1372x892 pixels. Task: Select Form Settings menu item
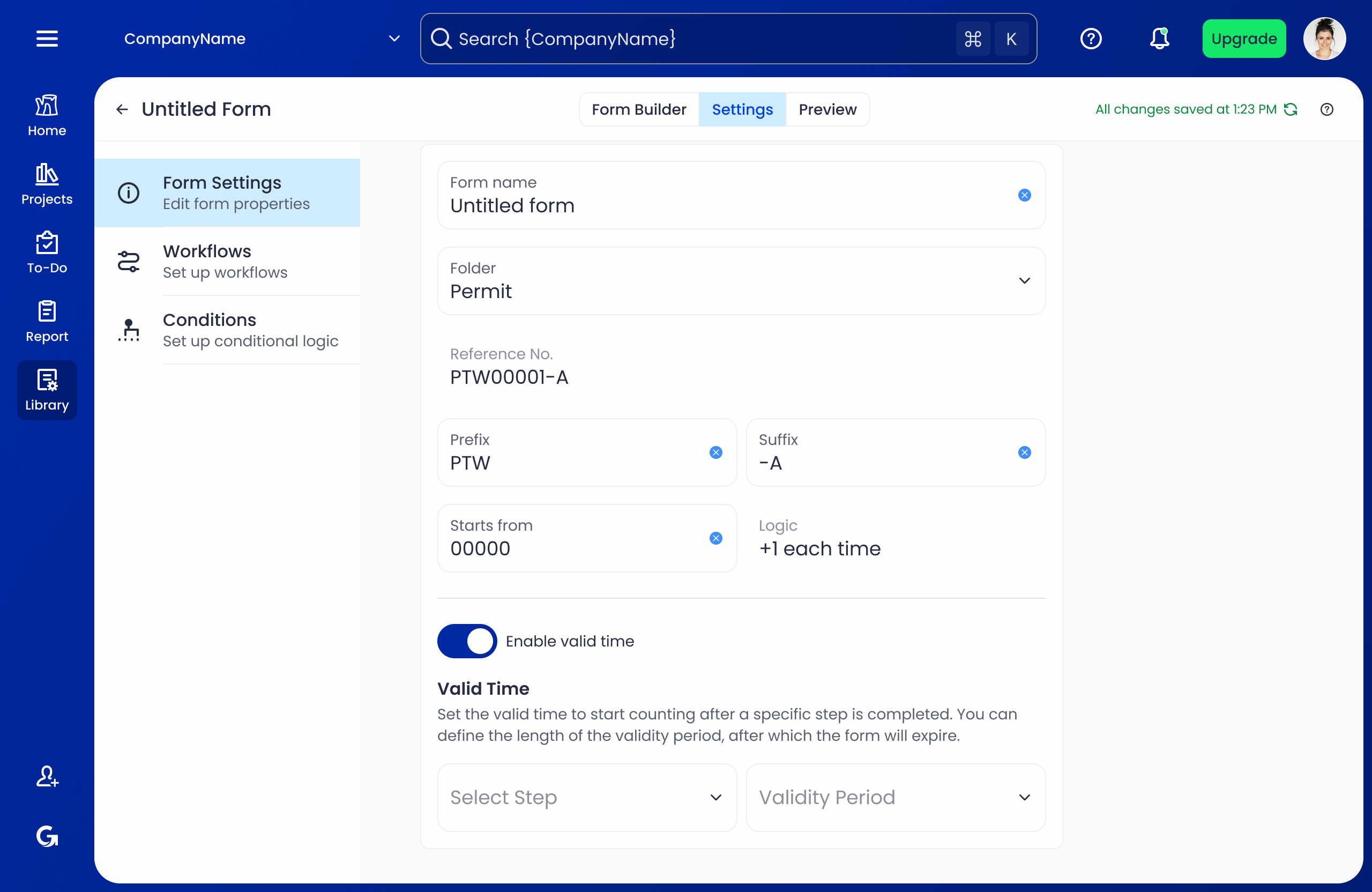pos(227,192)
